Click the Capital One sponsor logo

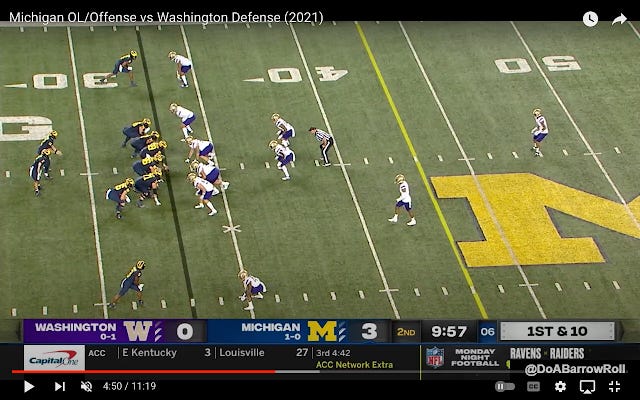(x=54, y=358)
